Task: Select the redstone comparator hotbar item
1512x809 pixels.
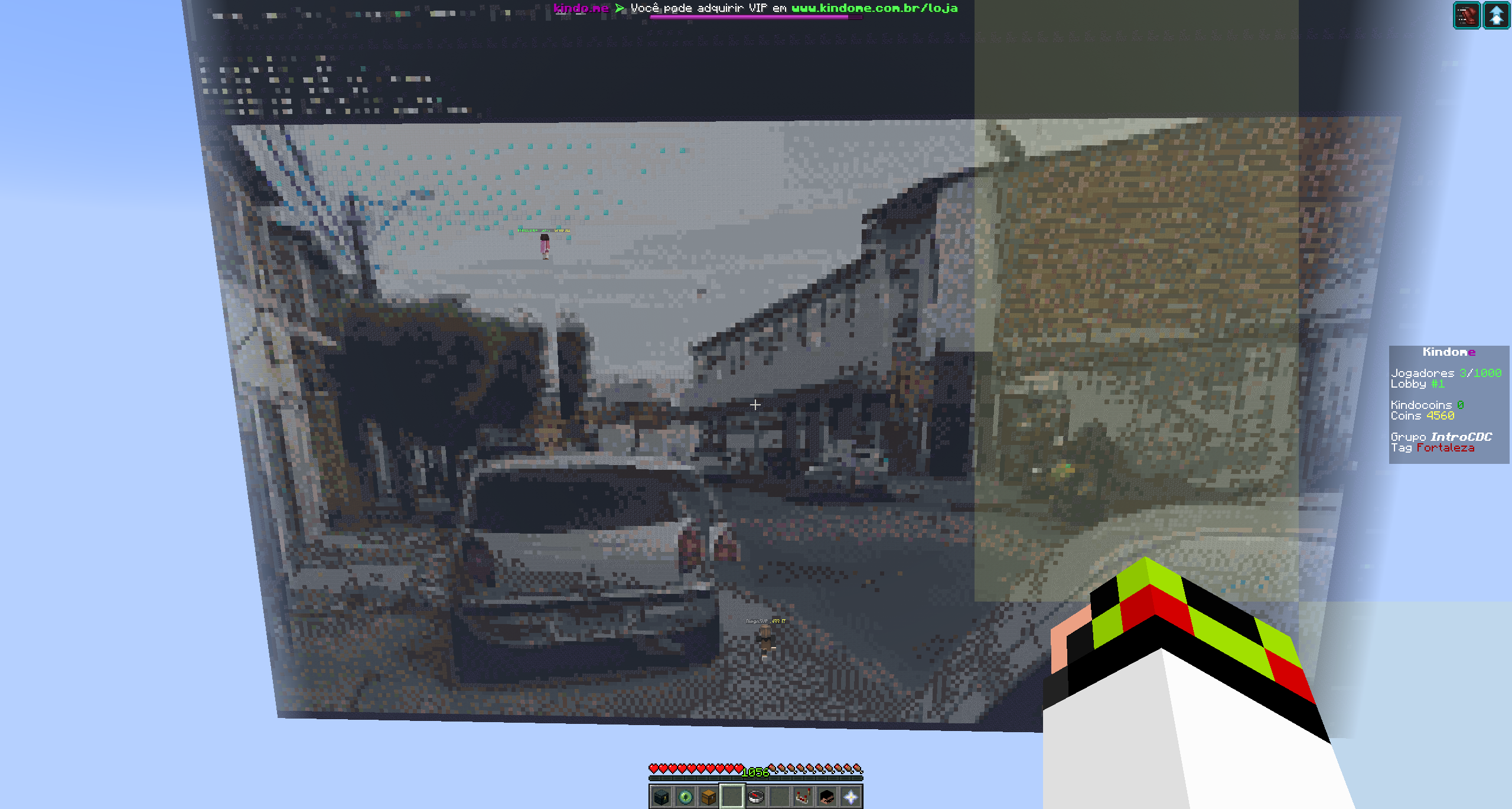Action: (803, 797)
